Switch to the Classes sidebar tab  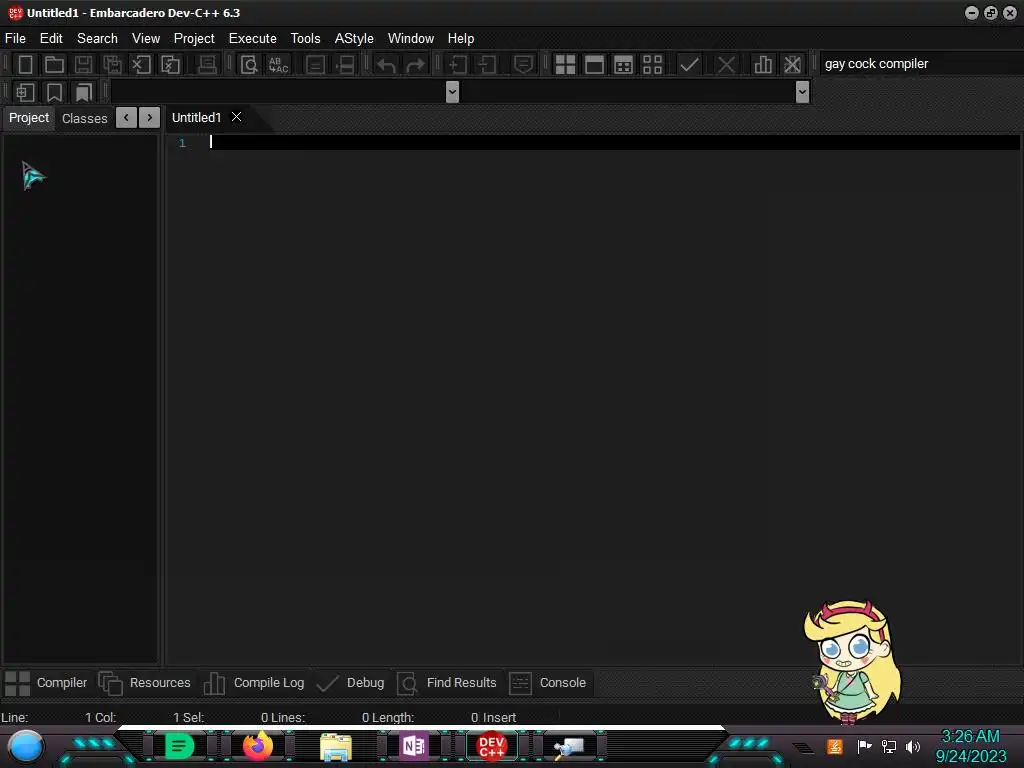[x=84, y=118]
